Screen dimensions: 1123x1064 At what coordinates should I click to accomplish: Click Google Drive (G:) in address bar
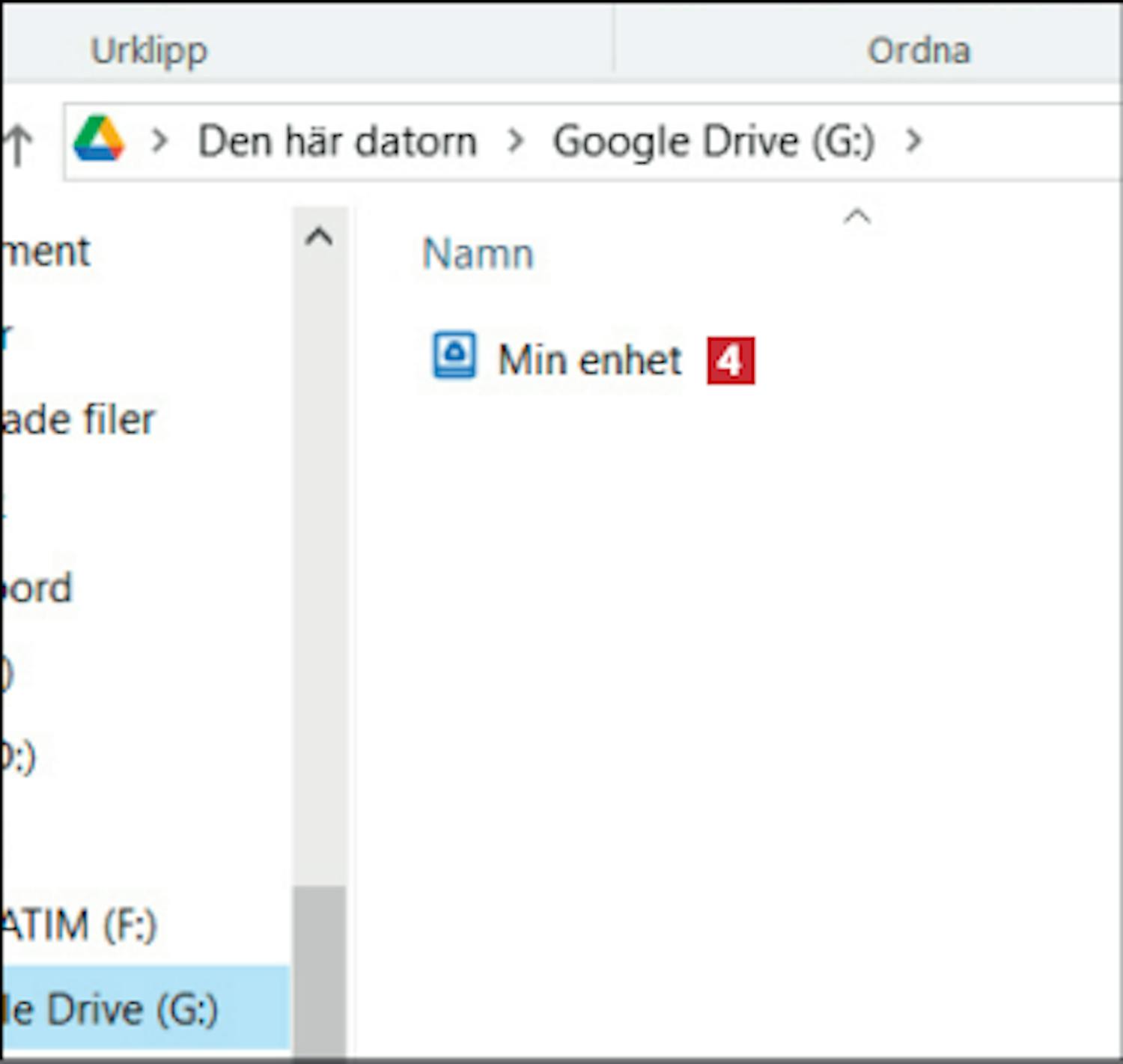pyautogui.click(x=713, y=142)
